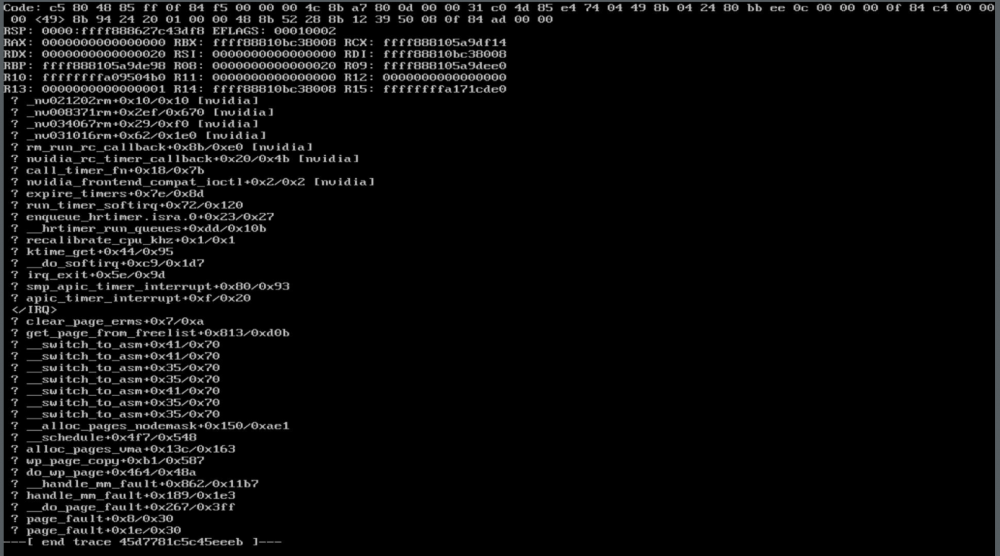Click the __handle_mm_fault+0x862/0x11b7 line

click(135, 484)
